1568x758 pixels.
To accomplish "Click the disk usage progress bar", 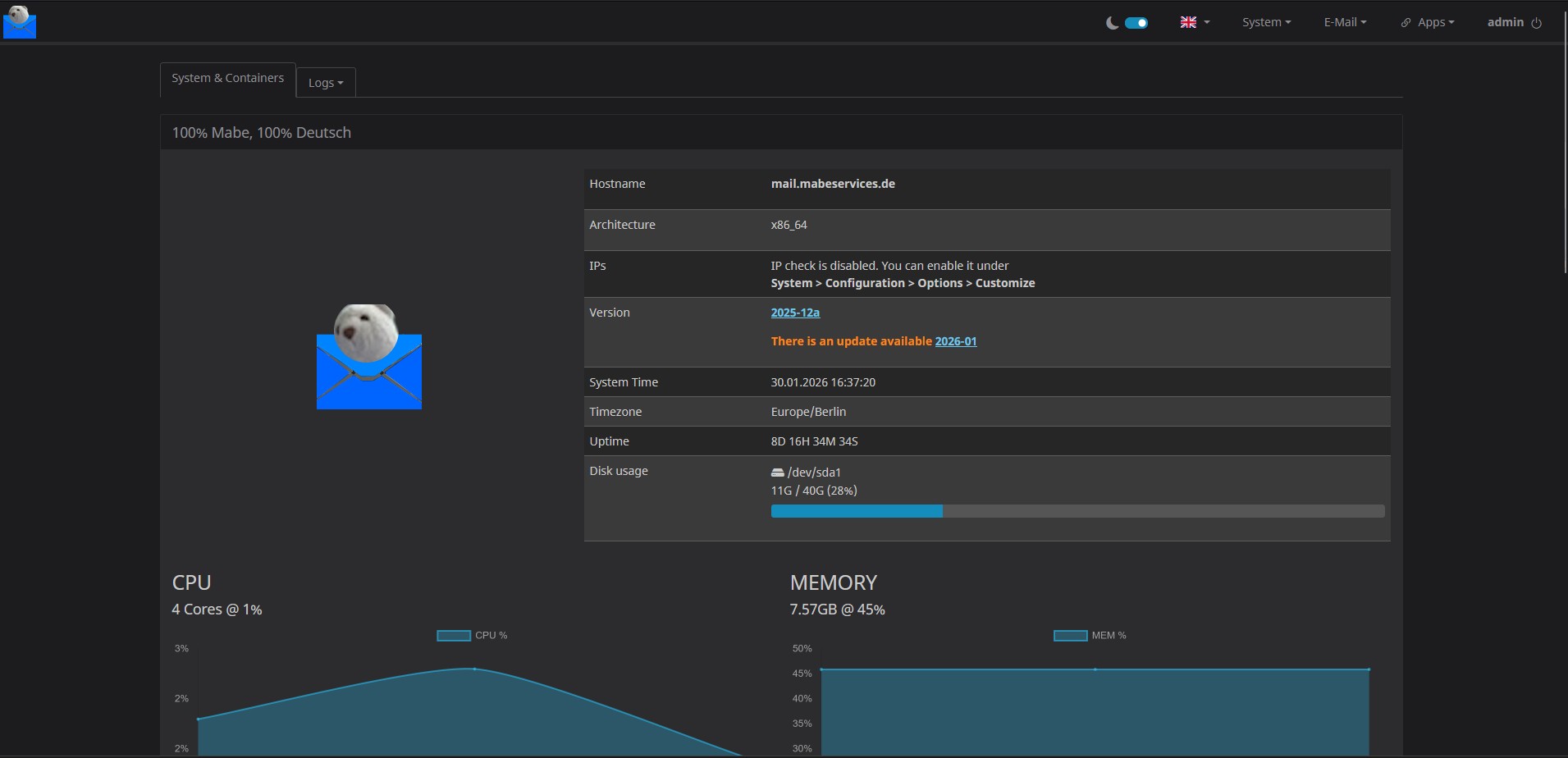I will click(1077, 511).
